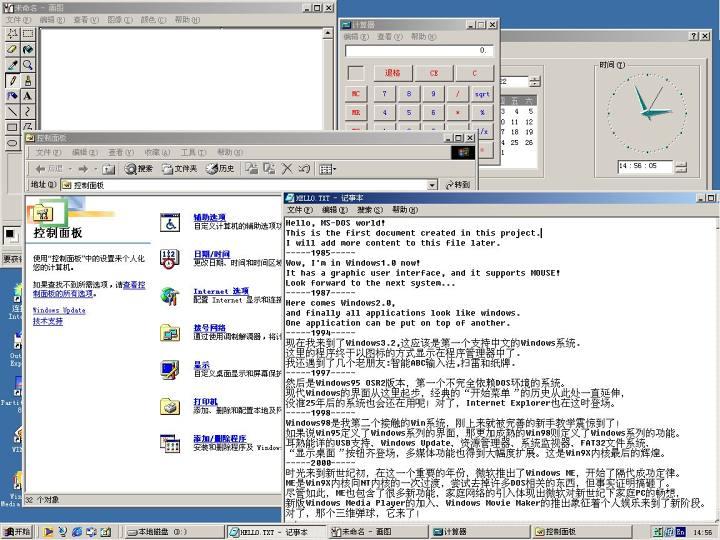Screen dimensions: 720x540
Task: Click the MC memory clear button in Calculator
Action: click(356, 94)
